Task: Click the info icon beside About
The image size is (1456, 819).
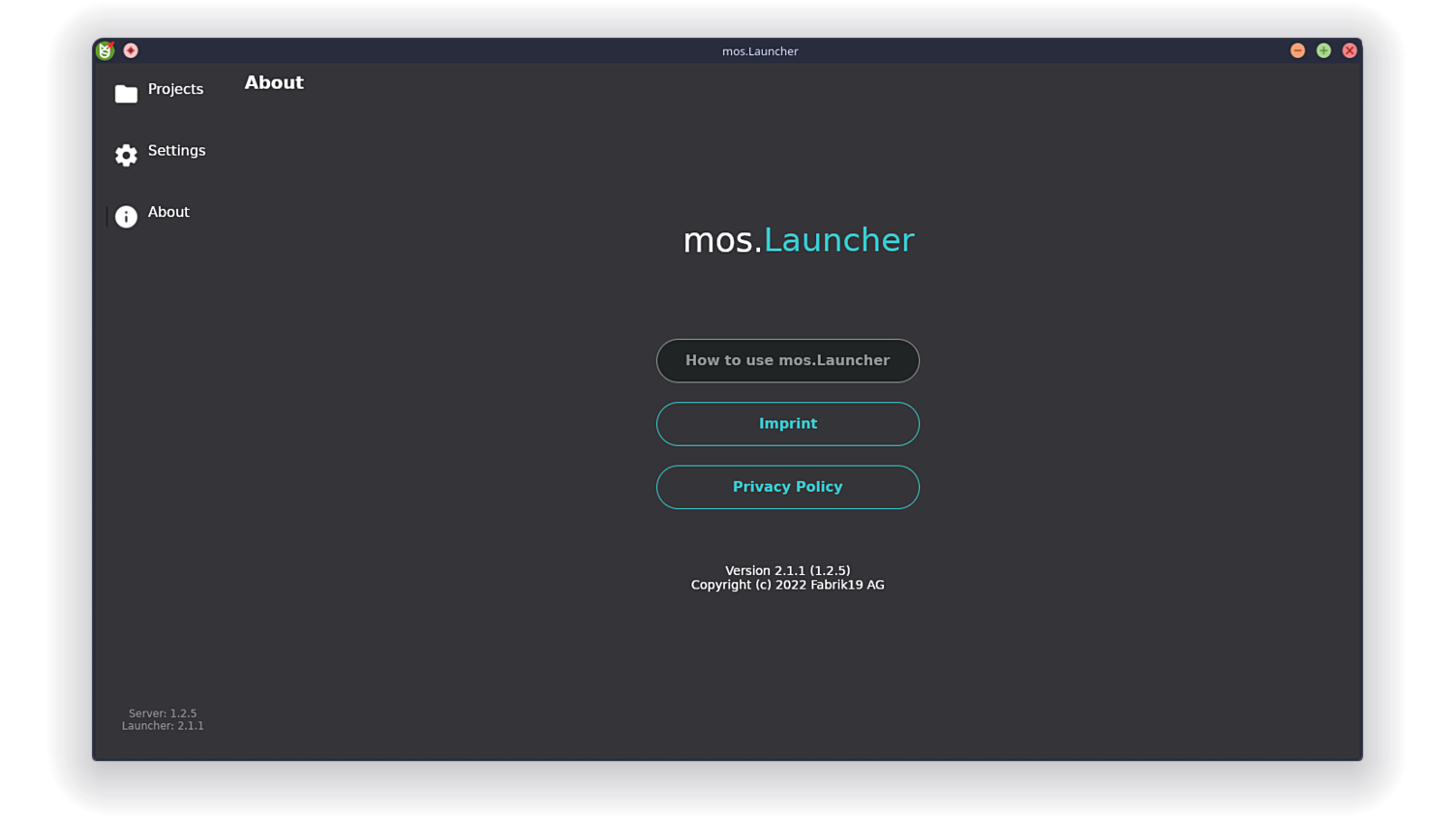Action: coord(126,217)
